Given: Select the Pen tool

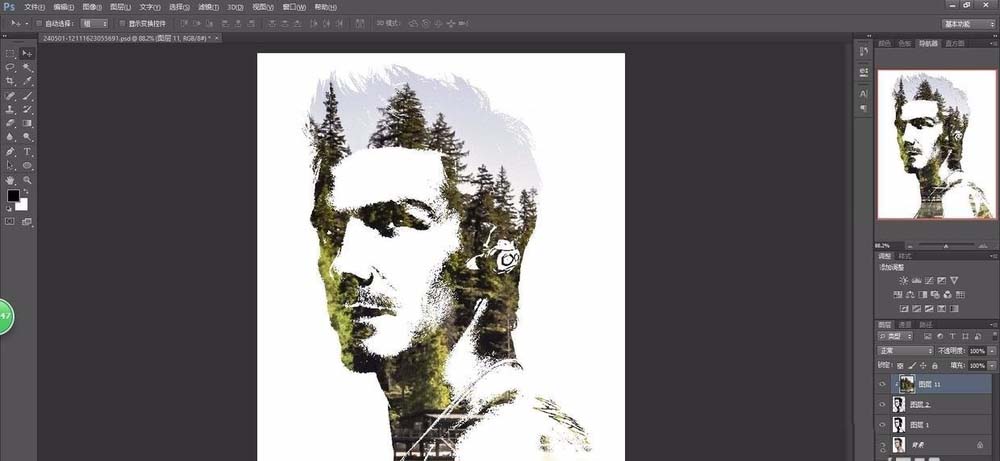Looking at the screenshot, I should coord(10,151).
